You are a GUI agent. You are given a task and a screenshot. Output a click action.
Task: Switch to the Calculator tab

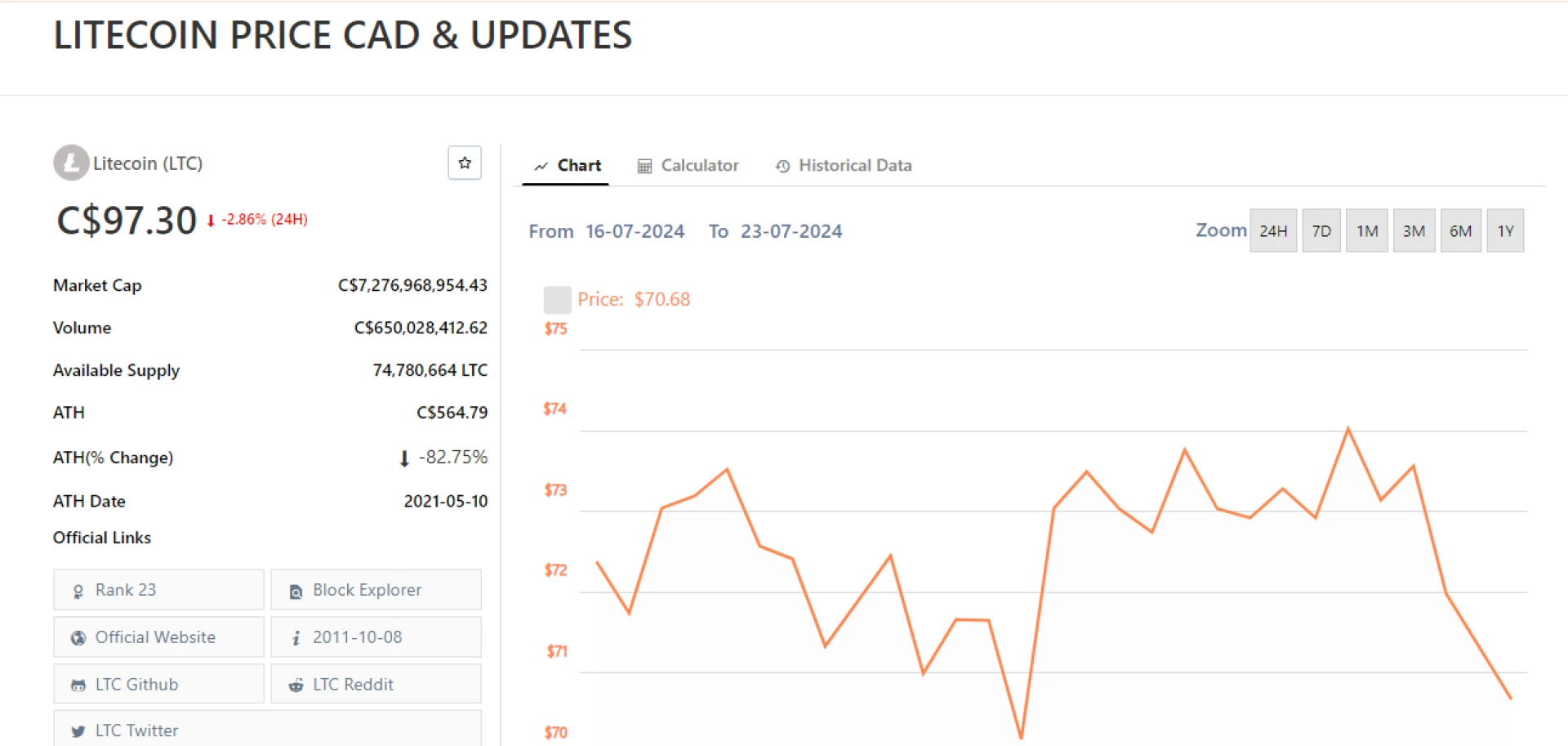(688, 166)
